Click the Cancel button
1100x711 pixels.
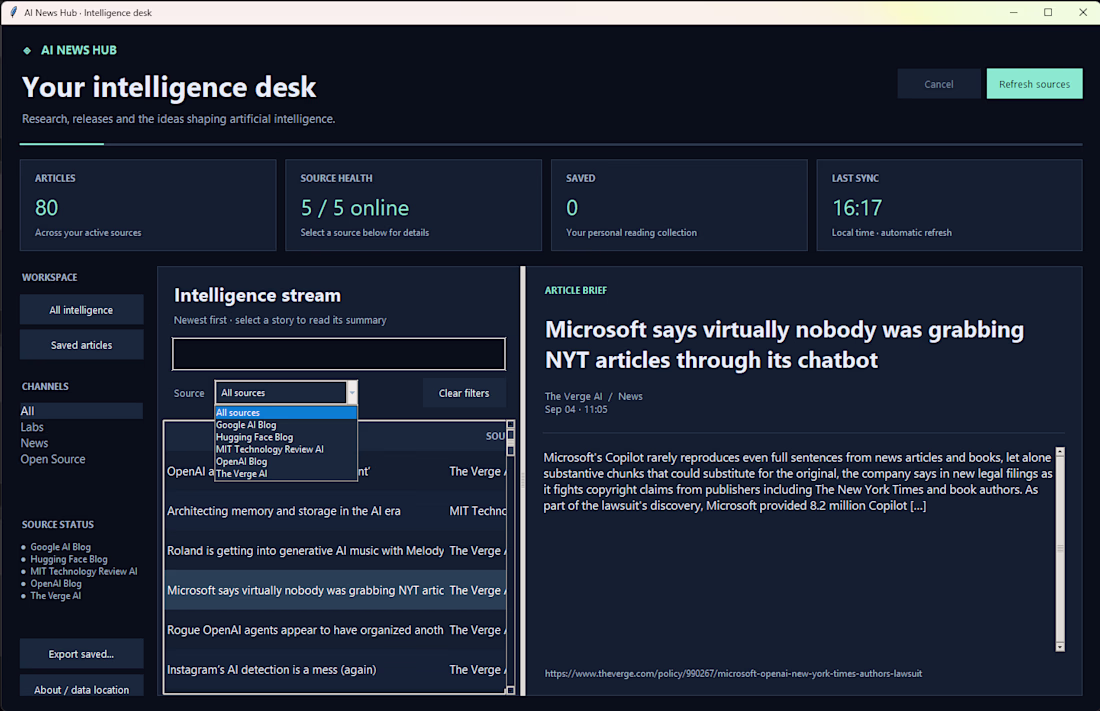[x=939, y=84]
